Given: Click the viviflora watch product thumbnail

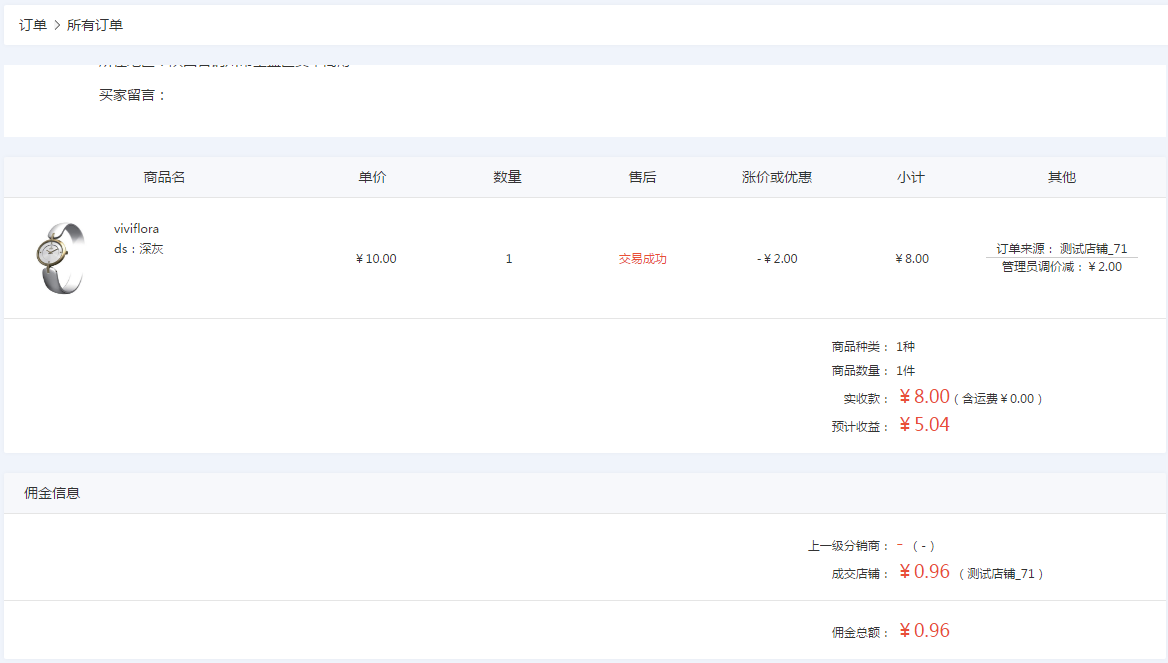Looking at the screenshot, I should [x=59, y=258].
